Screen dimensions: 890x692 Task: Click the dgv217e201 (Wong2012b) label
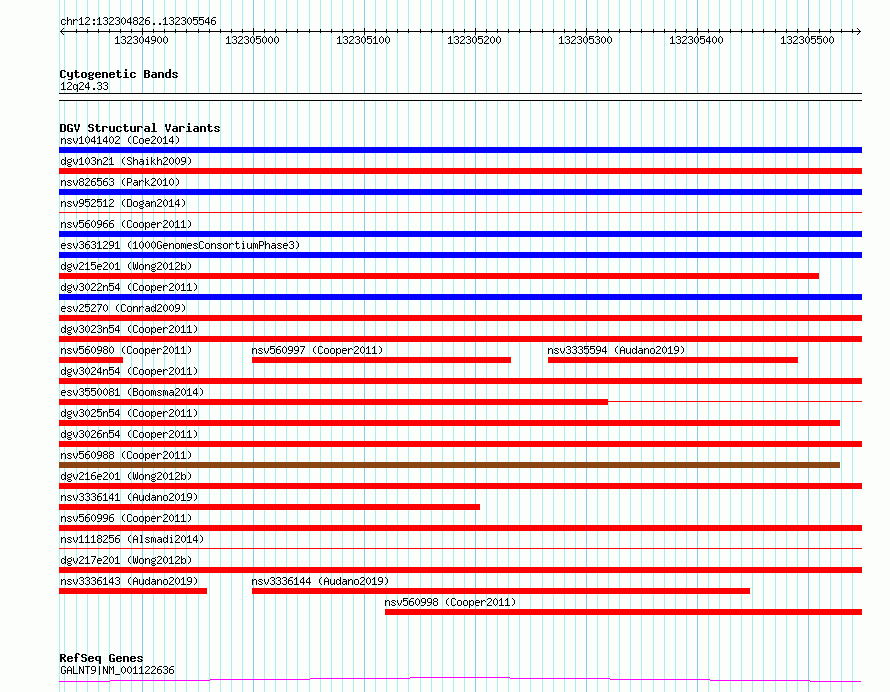pyautogui.click(x=126, y=560)
